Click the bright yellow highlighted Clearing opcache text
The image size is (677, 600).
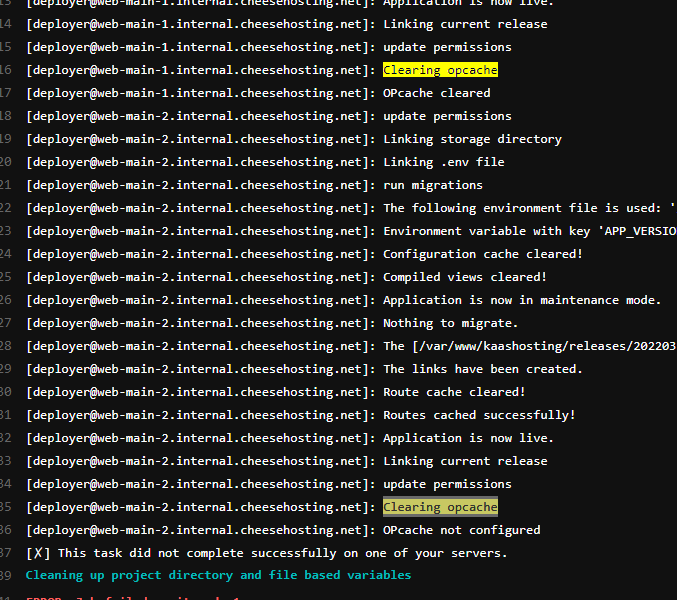pos(440,70)
